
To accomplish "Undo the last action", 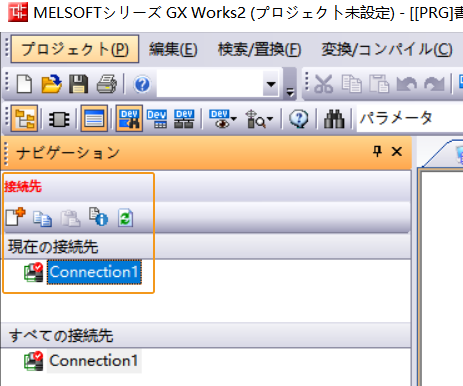I will [x=407, y=84].
